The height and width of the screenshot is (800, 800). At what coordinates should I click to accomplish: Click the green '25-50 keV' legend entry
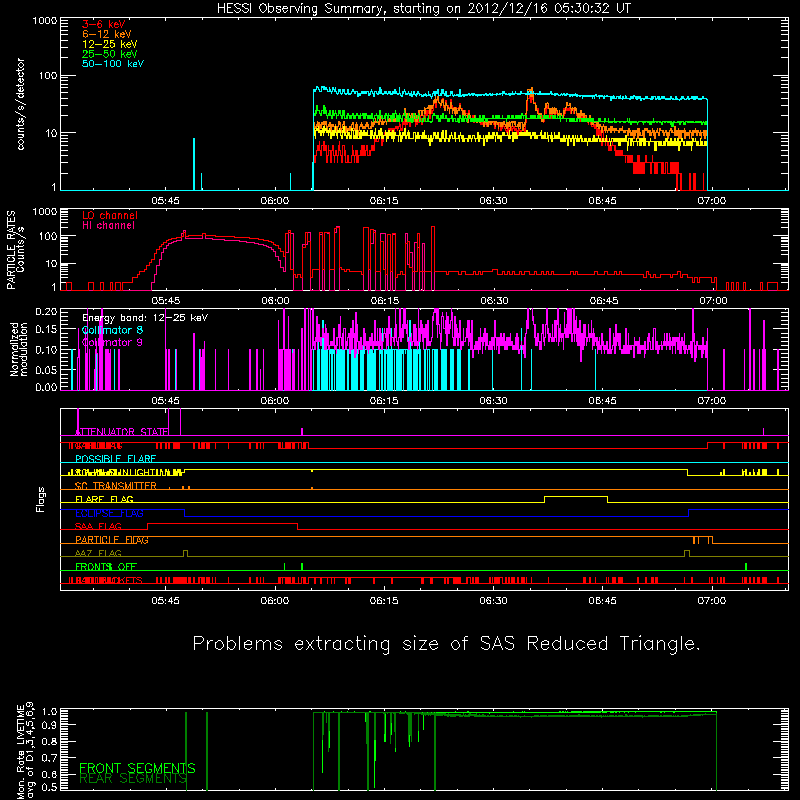110,54
